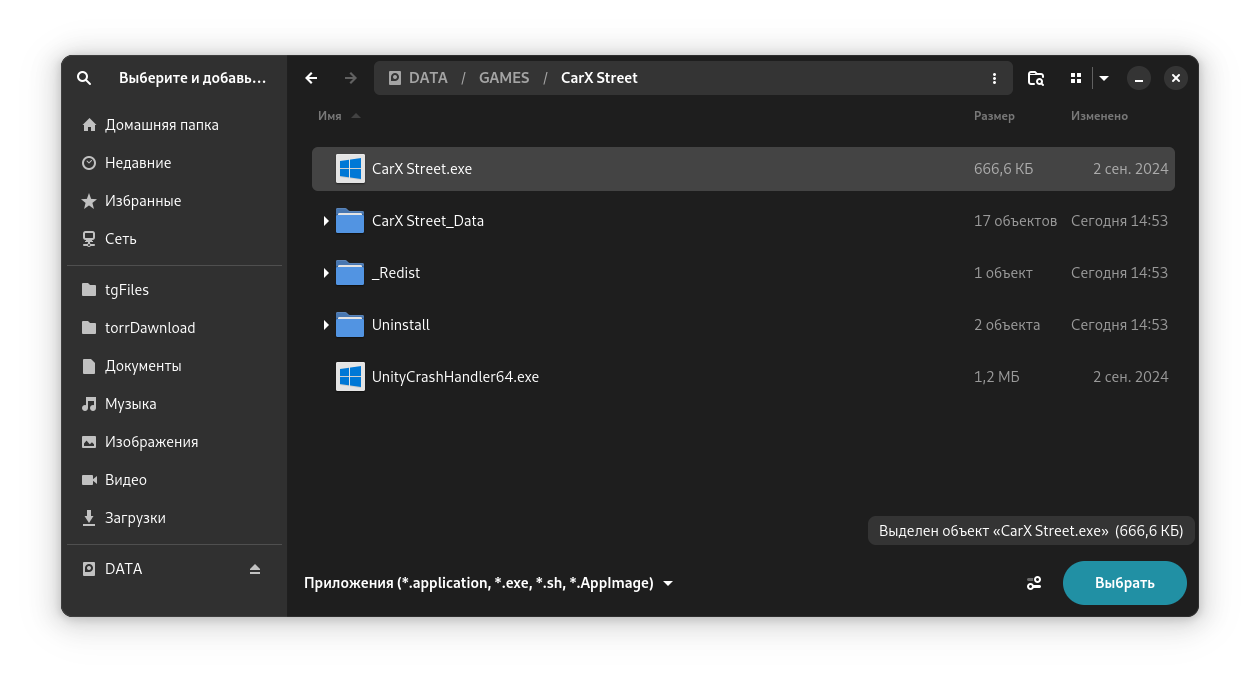Click the DATA disk icon in sidebar
Image resolution: width=1260 pixels, height=684 pixels.
point(89,569)
